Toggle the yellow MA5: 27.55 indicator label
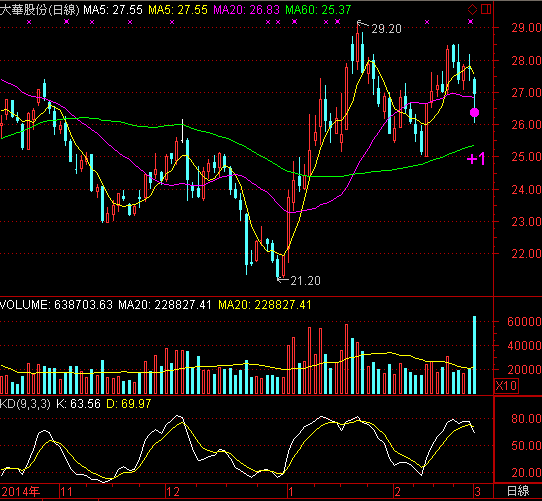Viewport: 542px width, 501px height. (178, 10)
